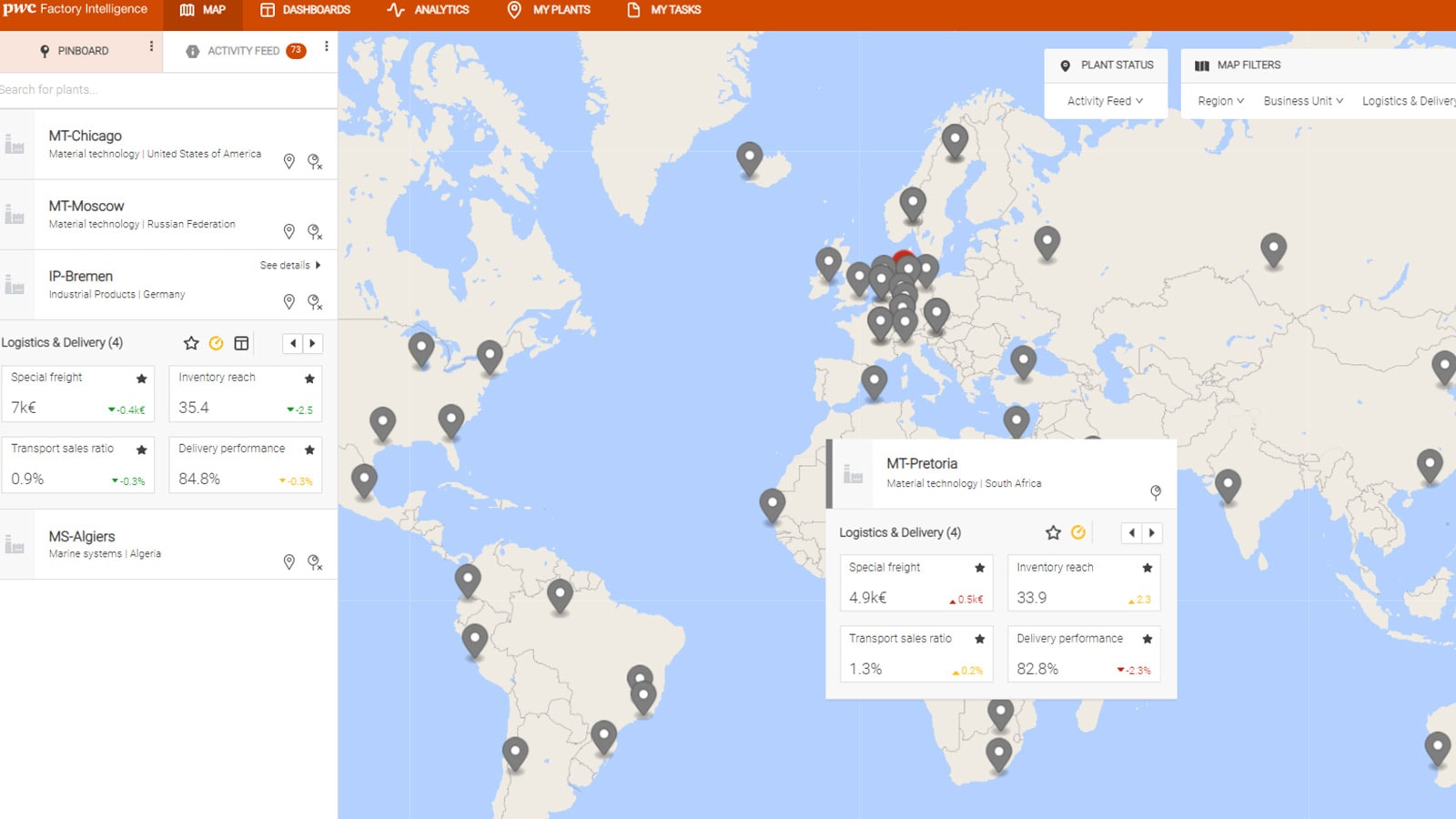Expand the Business Unit filter
Image resolution: width=1456 pixels, height=819 pixels.
coord(1301,101)
